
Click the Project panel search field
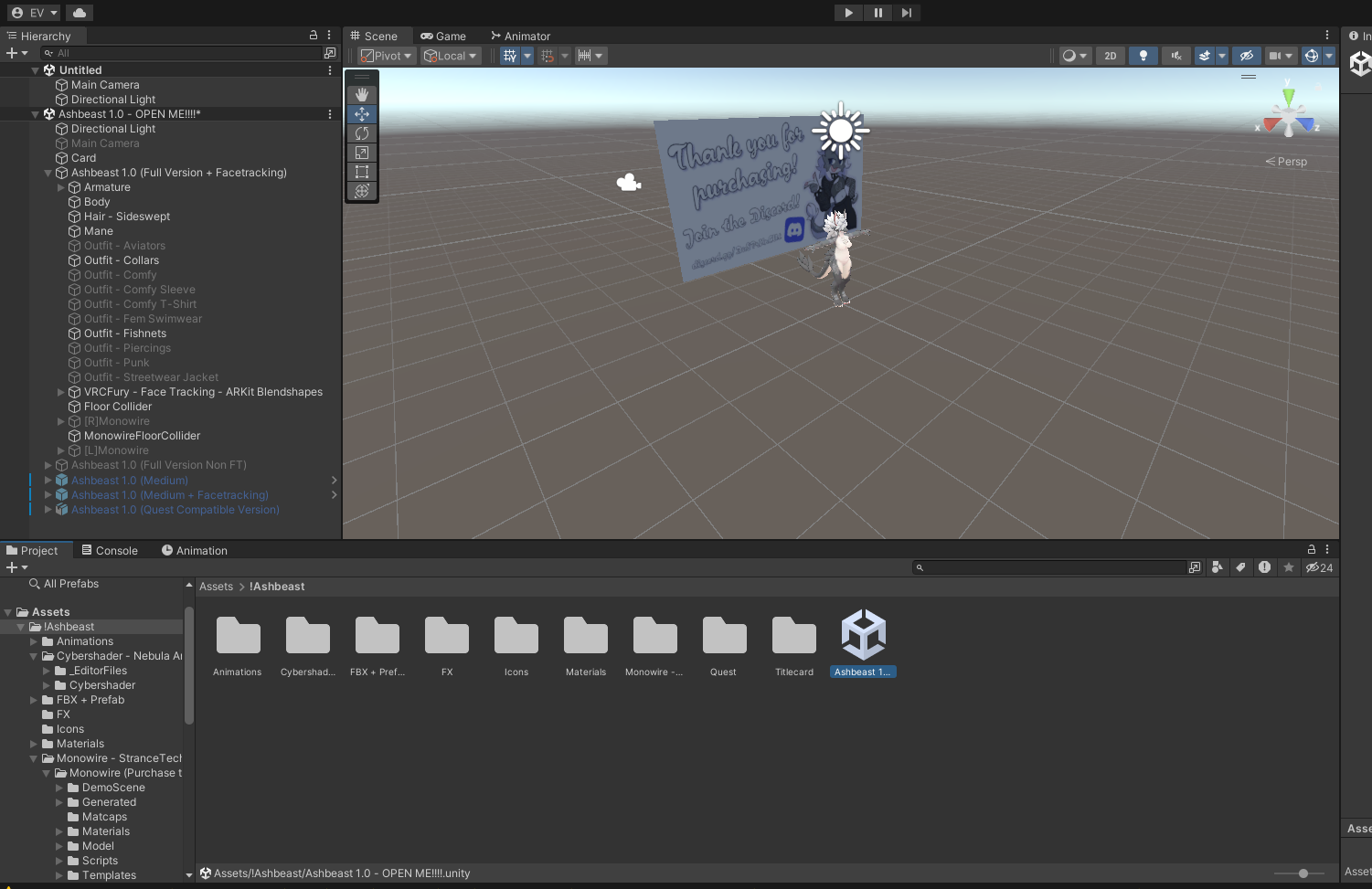(x=1049, y=567)
